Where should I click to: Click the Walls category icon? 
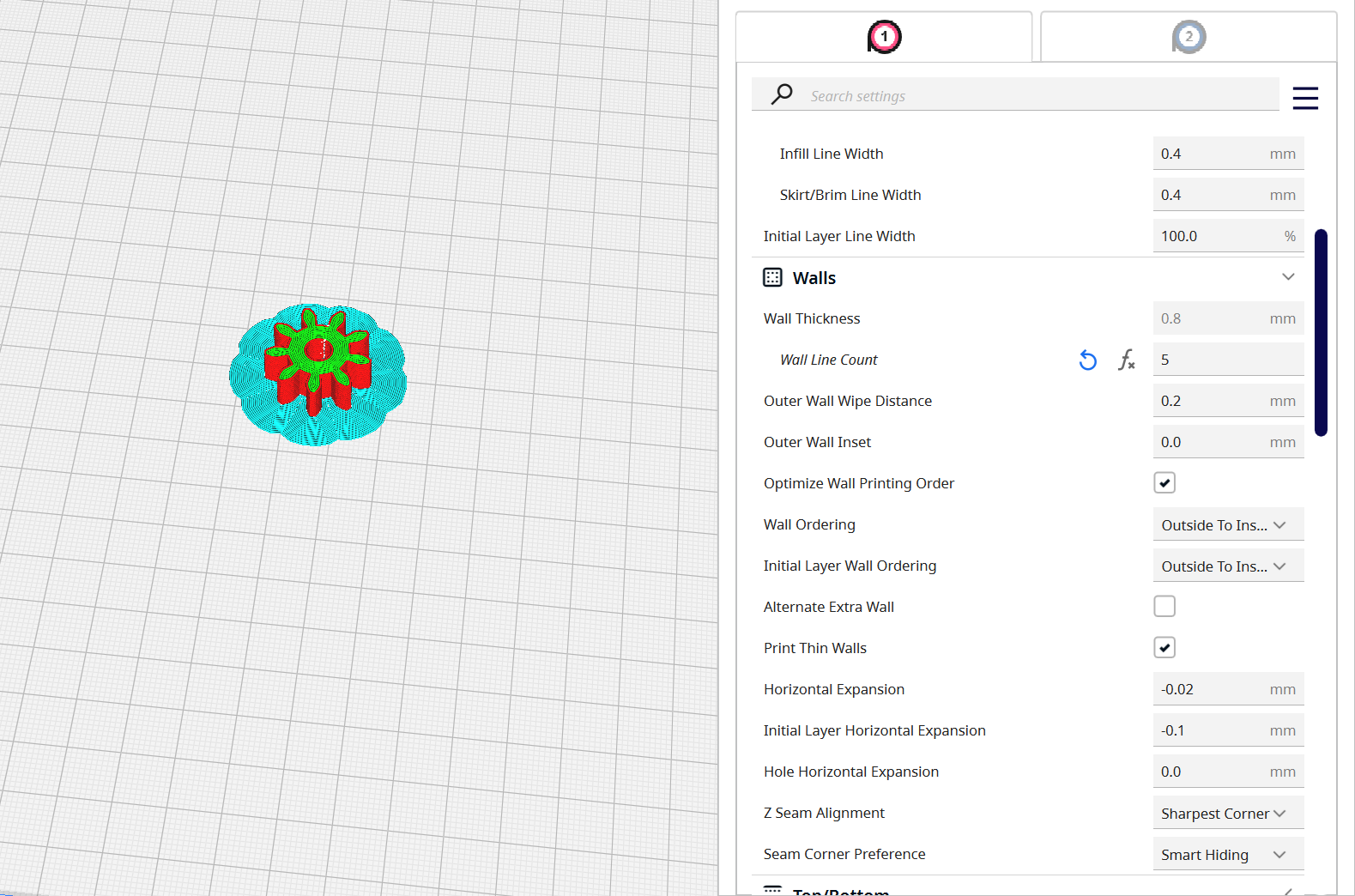pos(772,277)
